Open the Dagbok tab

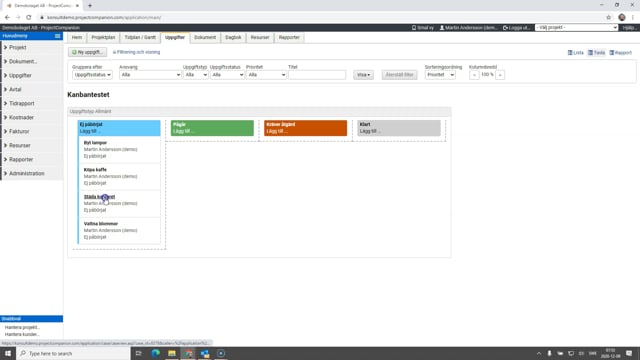pos(233,38)
